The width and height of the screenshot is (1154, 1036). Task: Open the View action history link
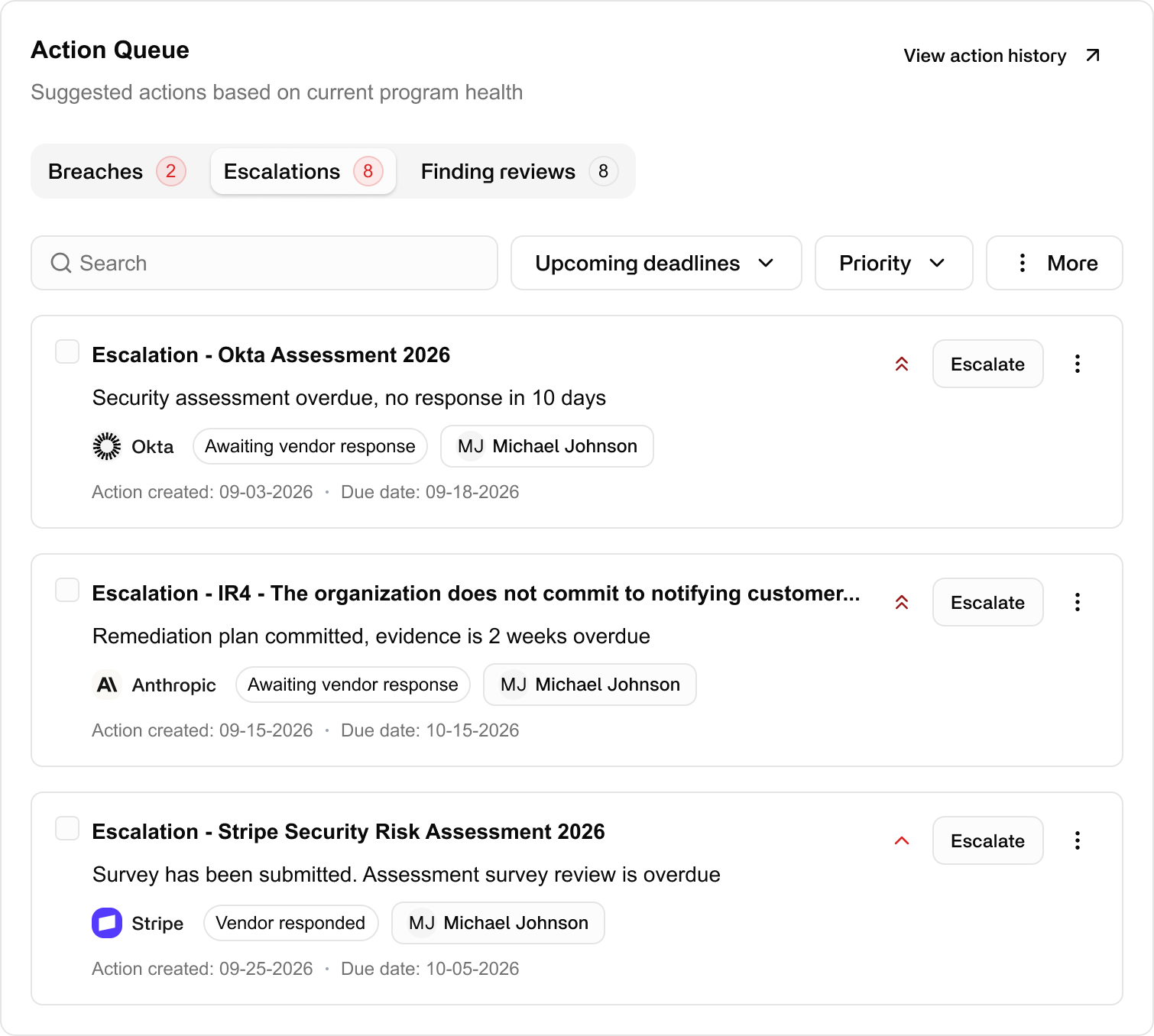[1002, 56]
